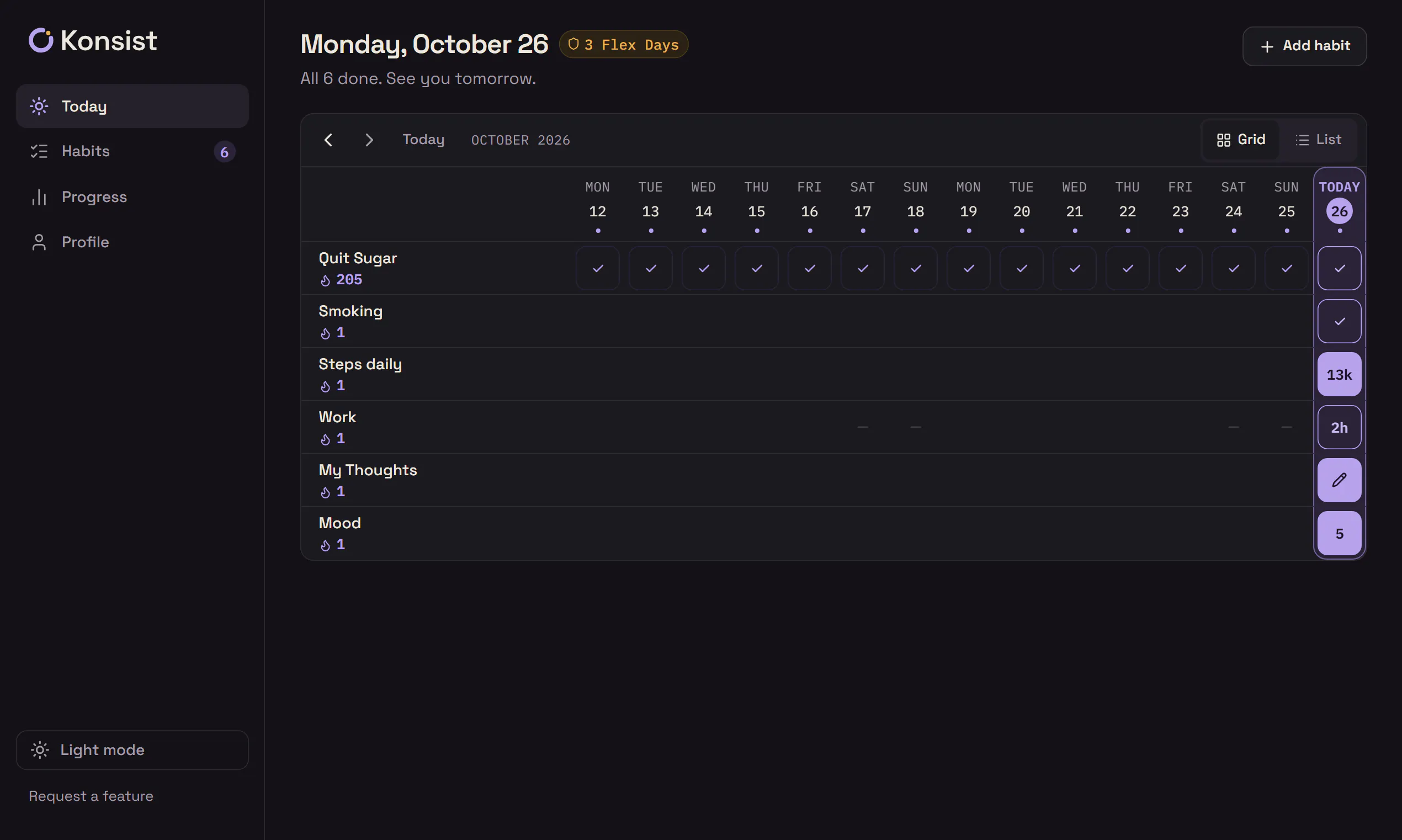This screenshot has width=1402, height=840.
Task: Switch to Light mode
Action: 132,750
